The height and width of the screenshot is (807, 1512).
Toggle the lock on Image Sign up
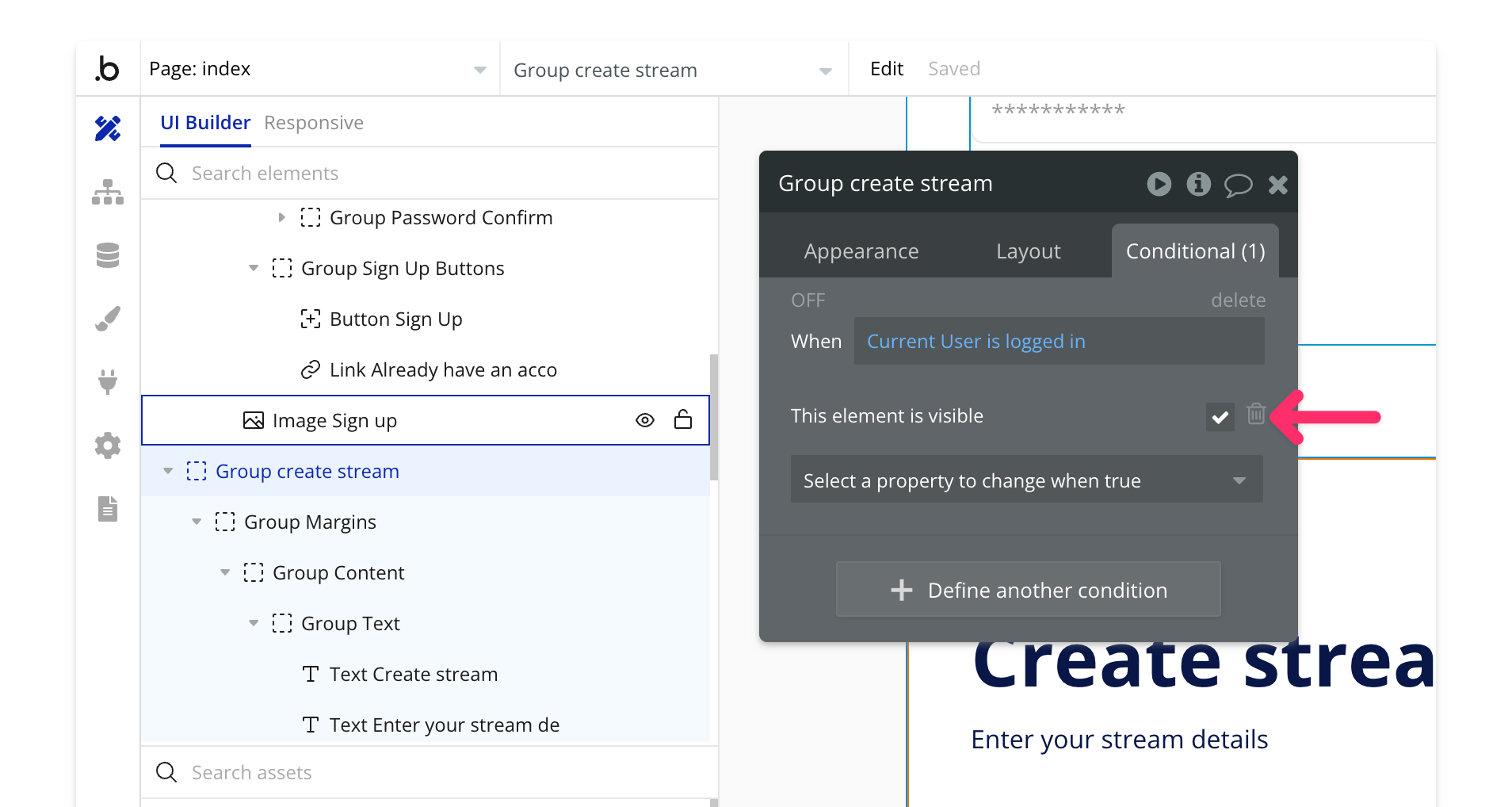pyautogui.click(x=682, y=420)
